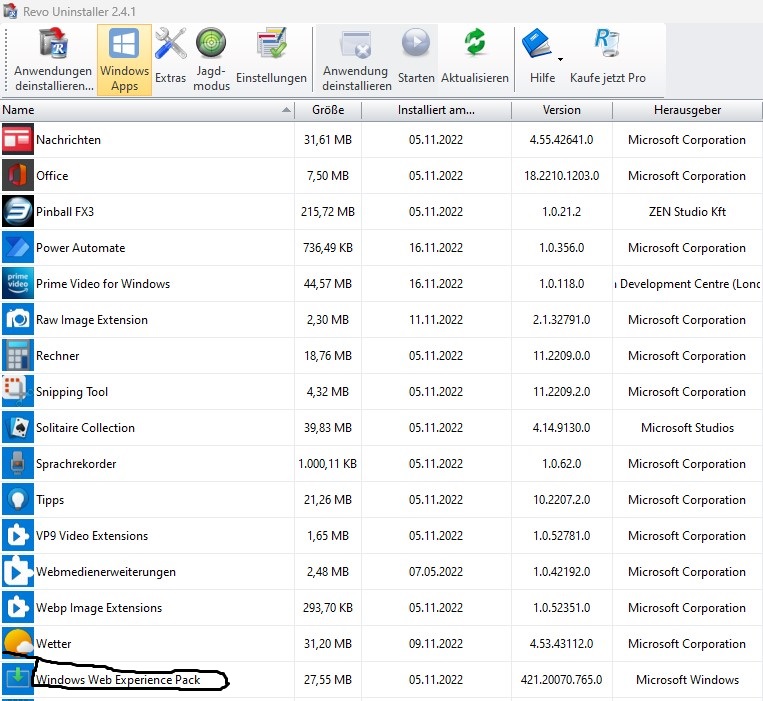This screenshot has height=701, width=763.
Task: Click the Revo Uninstaller title bar icon
Action: pos(10,11)
